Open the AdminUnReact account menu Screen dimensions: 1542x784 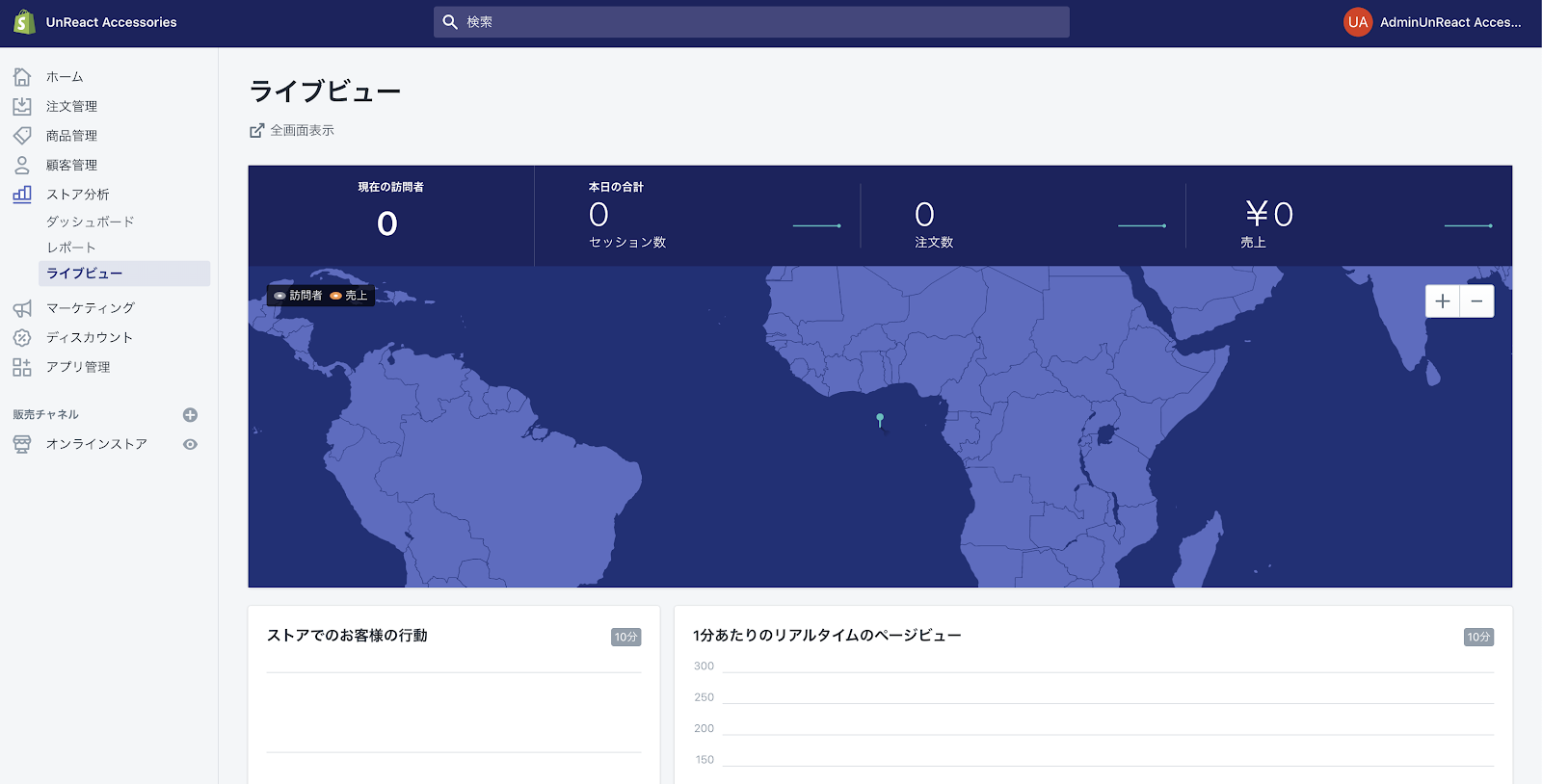[x=1432, y=22]
